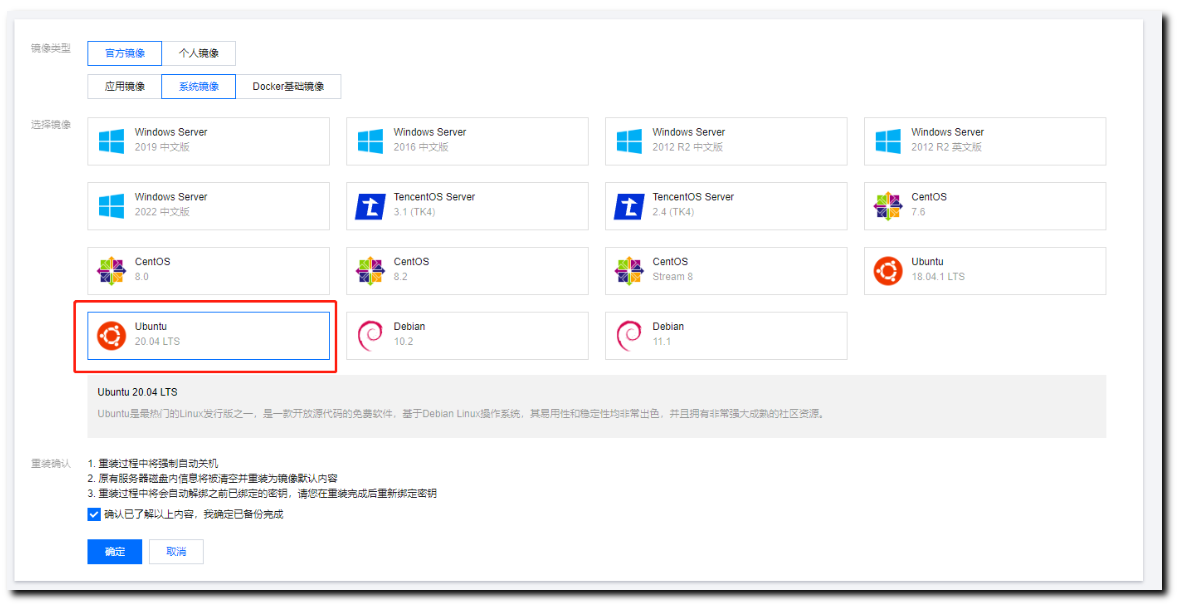
Task: Click the Windows Server 2019 中文版 logo icon
Action: pyautogui.click(x=111, y=141)
